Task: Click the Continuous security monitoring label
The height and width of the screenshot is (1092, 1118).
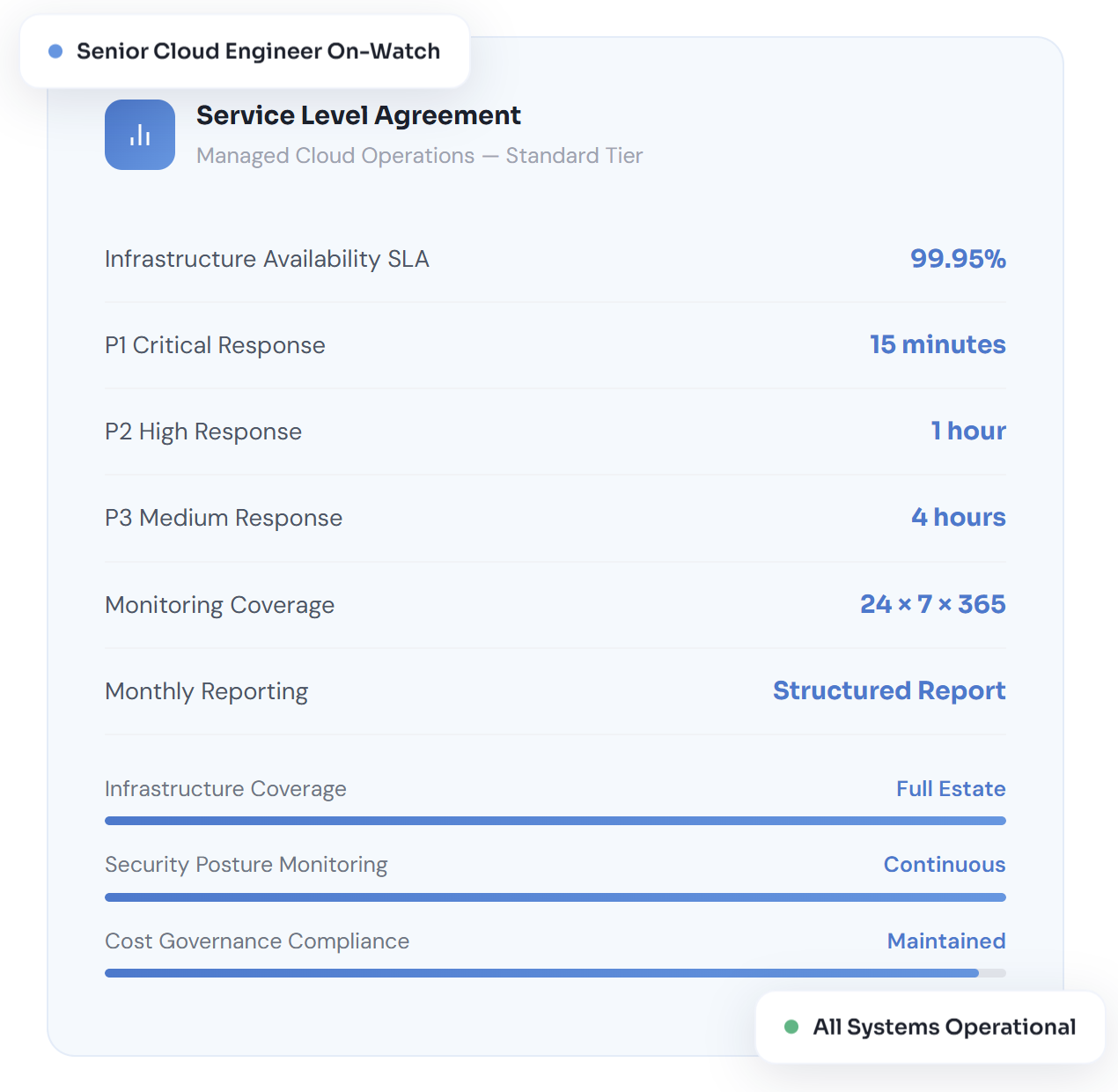Action: click(x=945, y=865)
